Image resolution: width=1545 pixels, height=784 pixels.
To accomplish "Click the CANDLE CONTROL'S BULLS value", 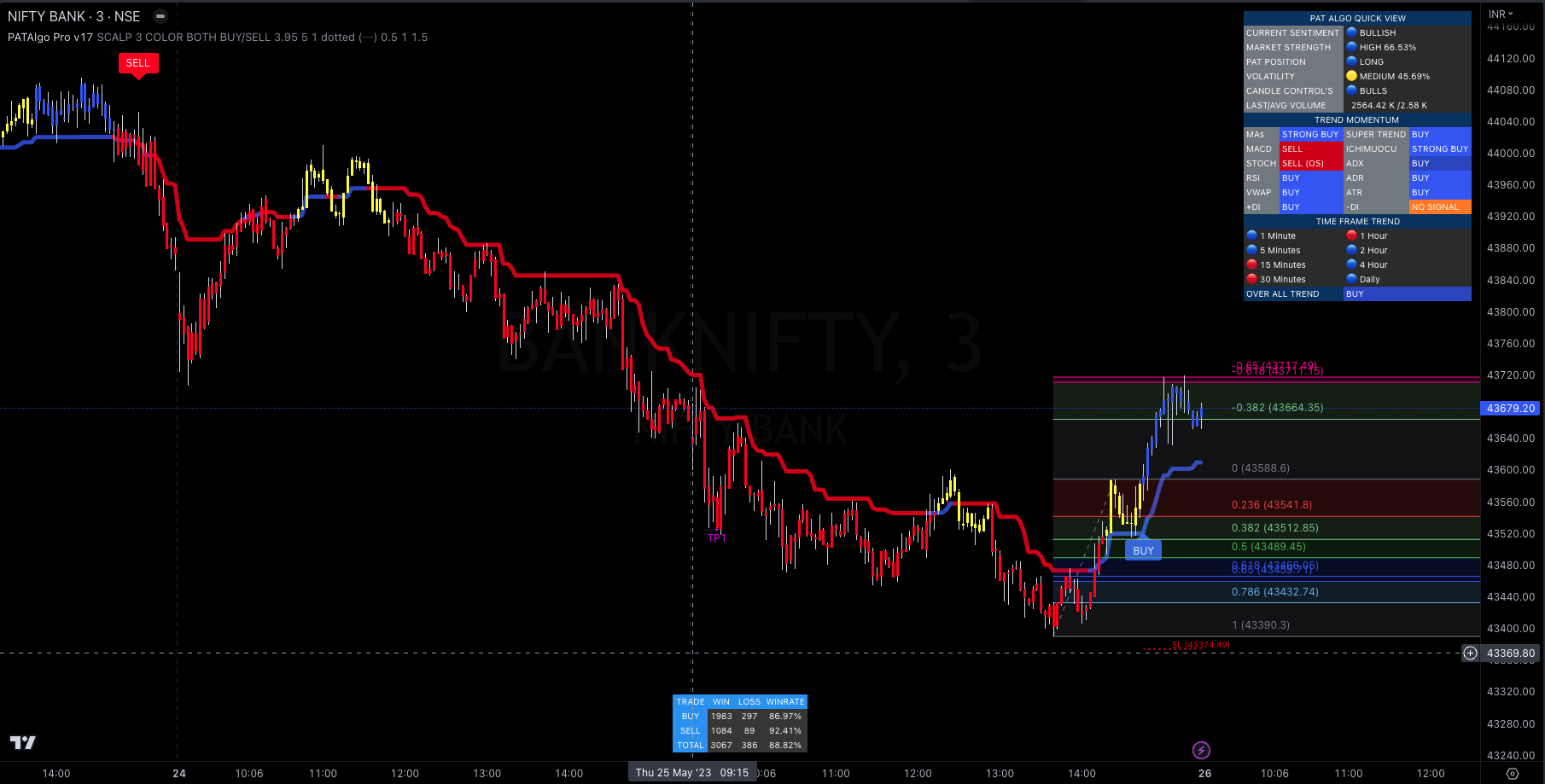I will (x=1373, y=91).
